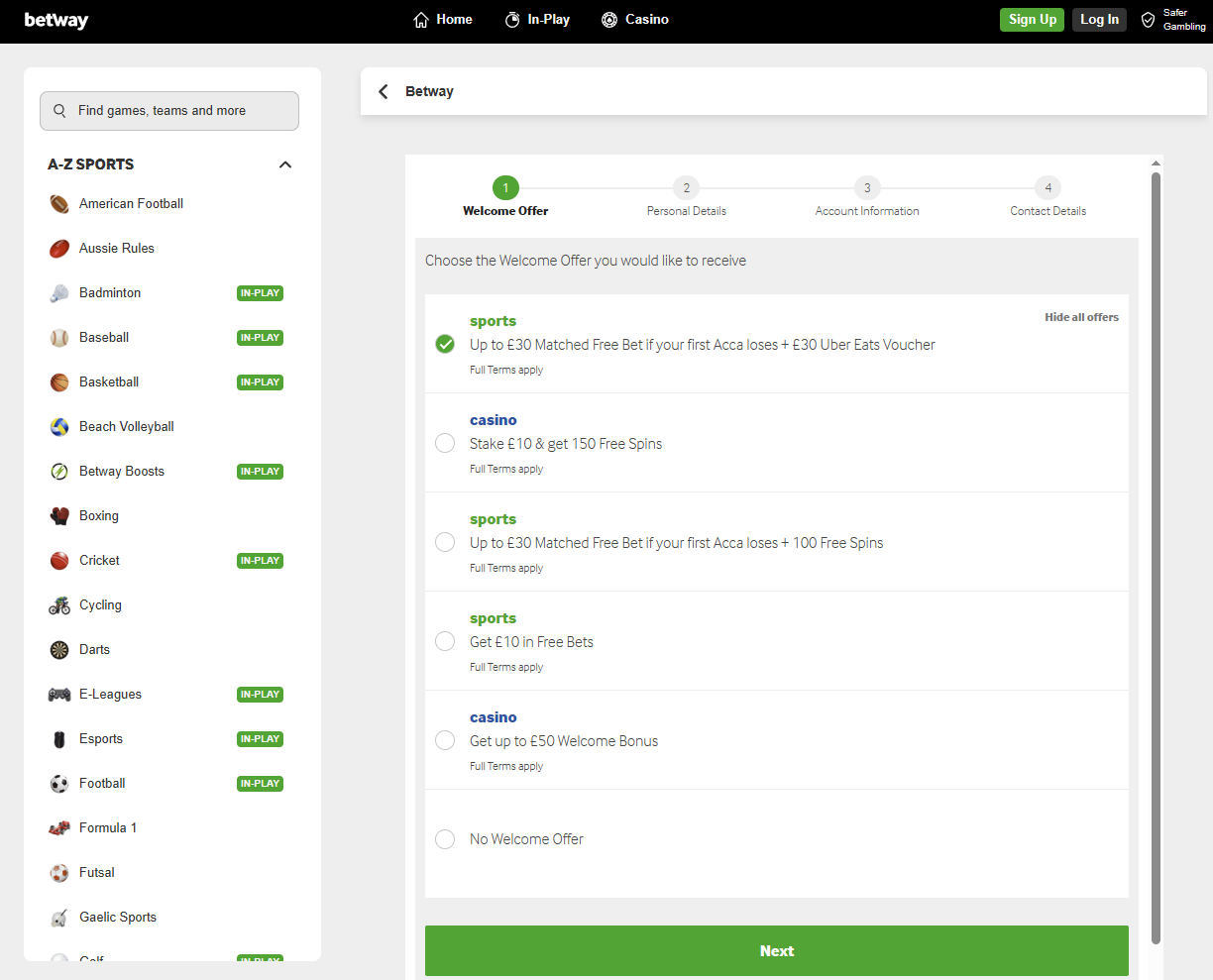The width and height of the screenshot is (1213, 980).
Task: Open the Cycling sport link
Action: click(100, 605)
